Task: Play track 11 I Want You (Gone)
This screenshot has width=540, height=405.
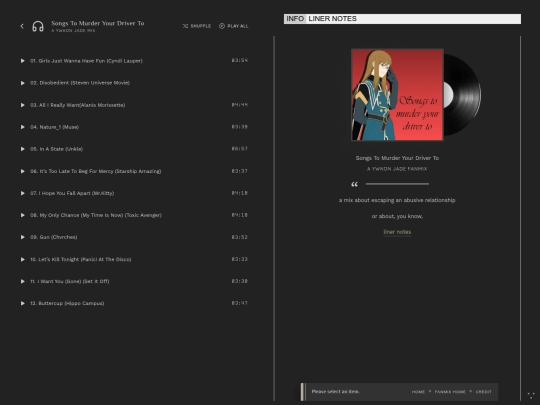Action: tap(22, 281)
